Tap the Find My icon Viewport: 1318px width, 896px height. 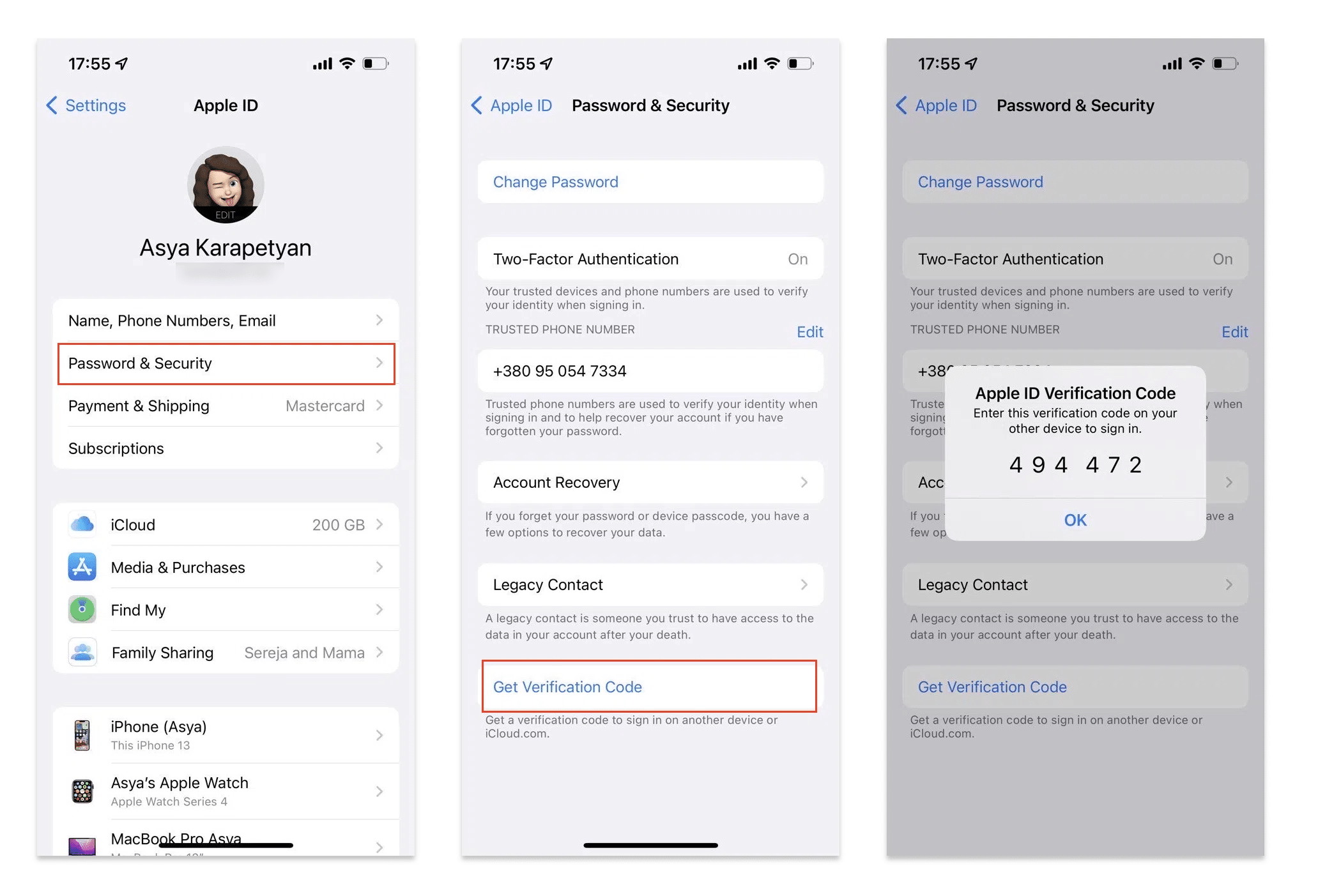click(83, 610)
